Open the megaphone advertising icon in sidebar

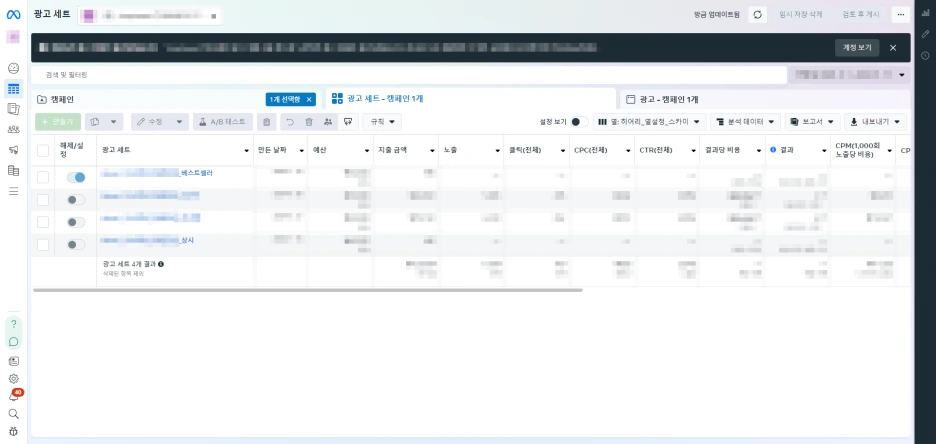[x=13, y=150]
